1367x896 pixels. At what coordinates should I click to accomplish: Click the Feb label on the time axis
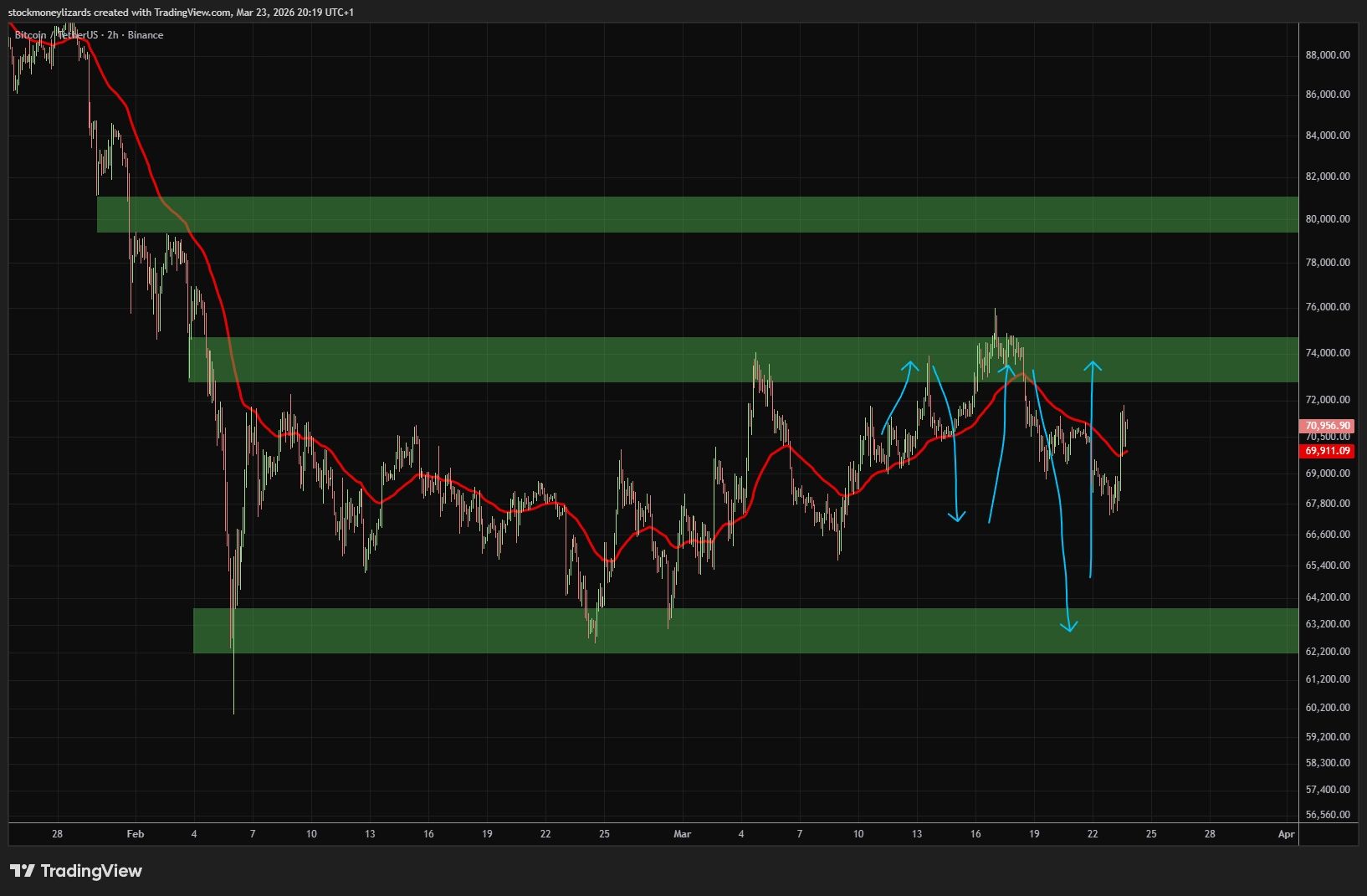136,834
